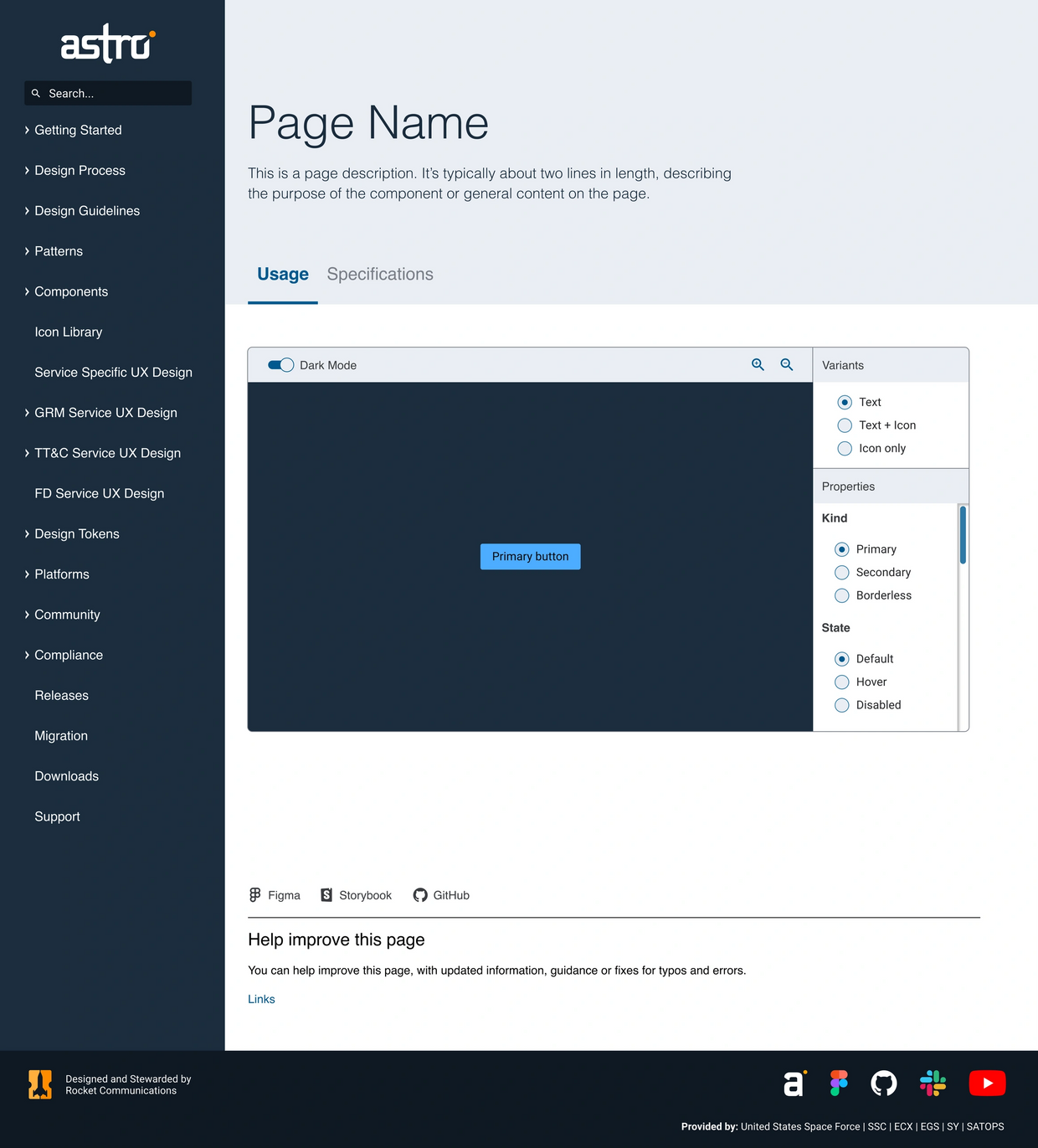Viewport: 1038px width, 1148px height.
Task: Switch to the Specifications tab
Action: tap(380, 275)
